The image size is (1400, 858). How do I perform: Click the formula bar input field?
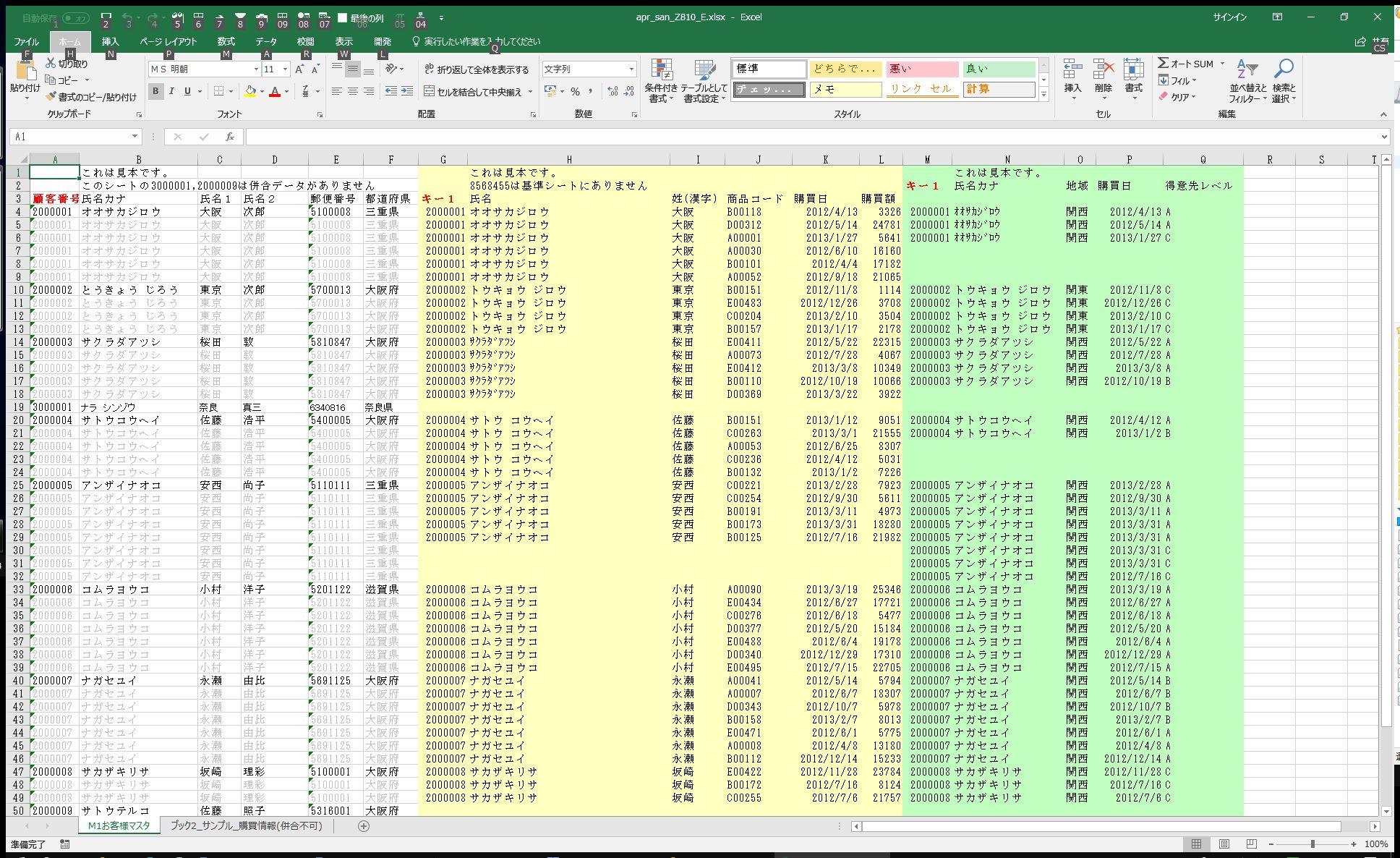(x=814, y=137)
